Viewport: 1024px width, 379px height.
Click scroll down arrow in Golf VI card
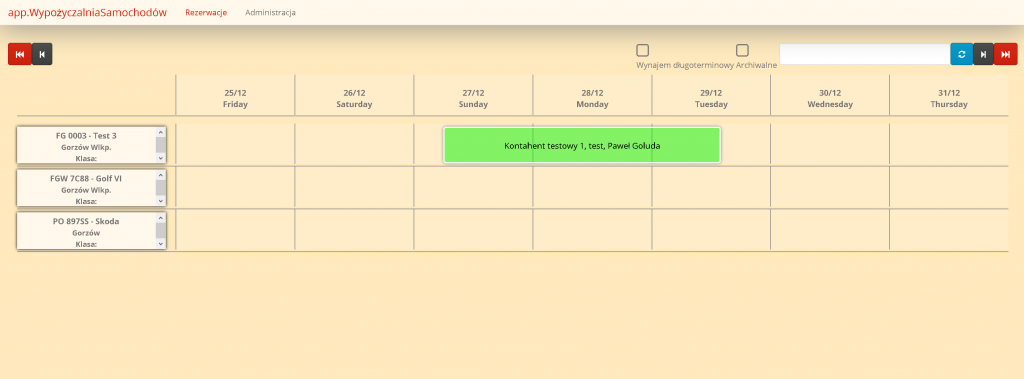161,201
